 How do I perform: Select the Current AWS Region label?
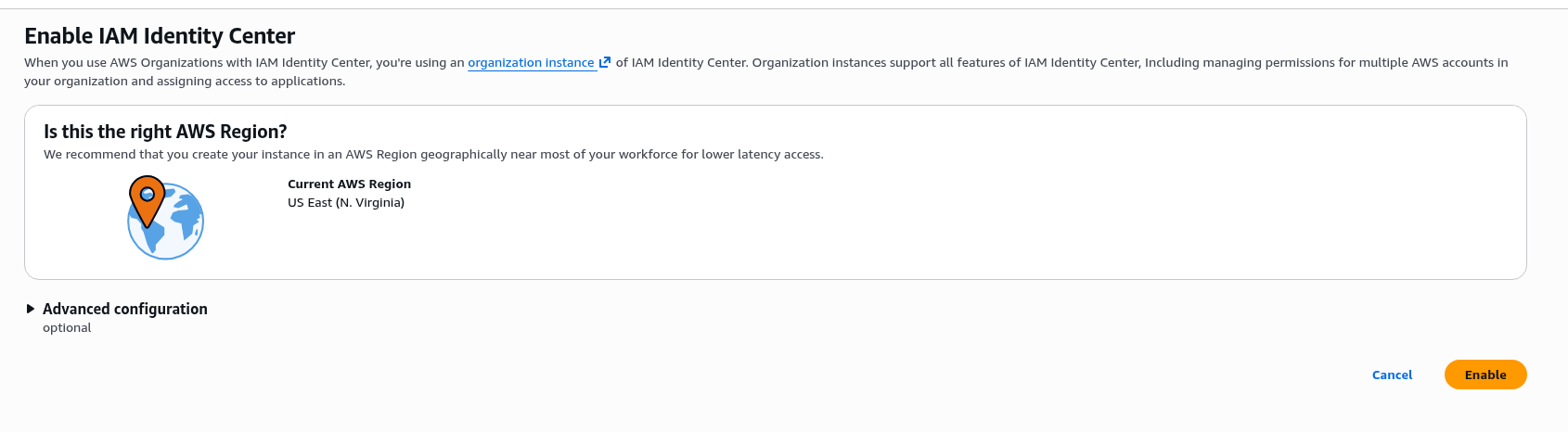(349, 184)
